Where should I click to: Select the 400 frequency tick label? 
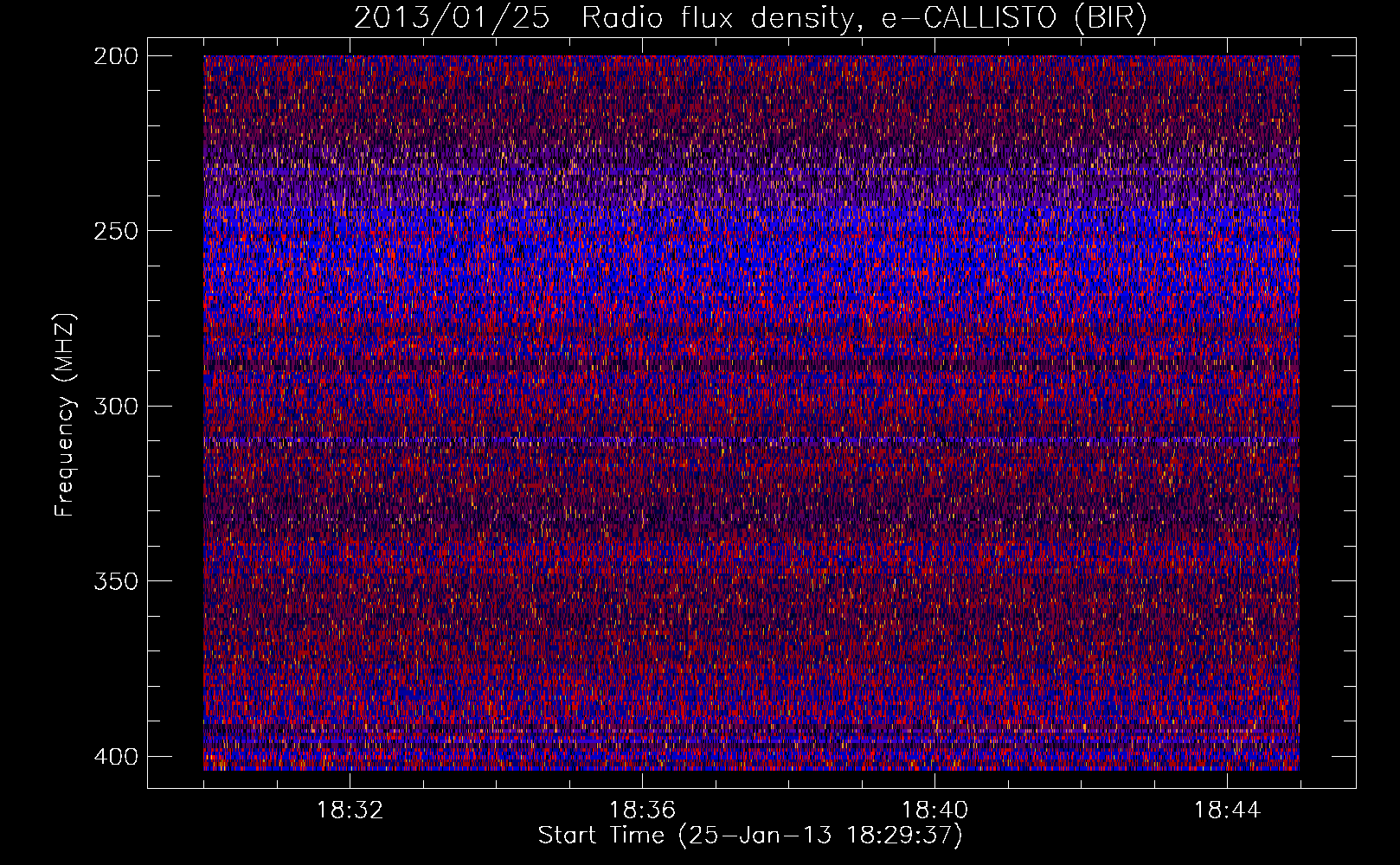[x=115, y=756]
